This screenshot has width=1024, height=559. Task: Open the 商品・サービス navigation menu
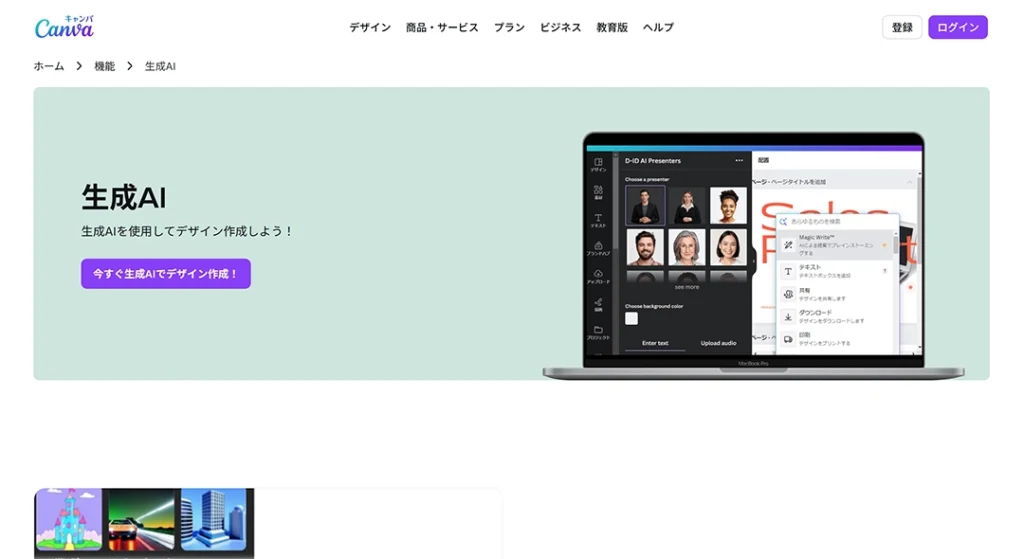pos(442,27)
